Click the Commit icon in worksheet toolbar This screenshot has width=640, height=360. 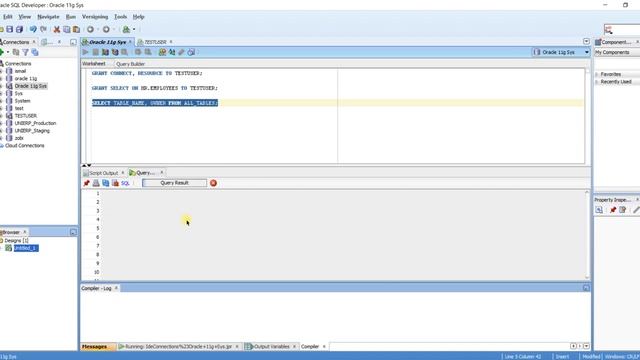(x=138, y=52)
